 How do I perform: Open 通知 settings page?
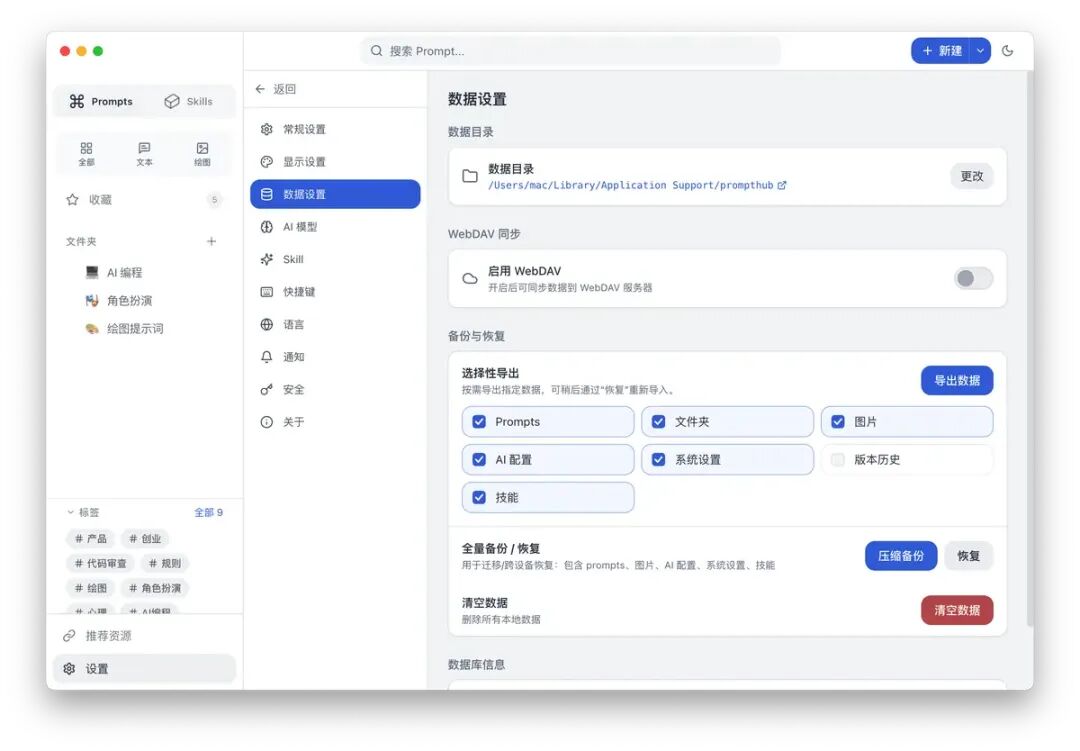point(335,357)
